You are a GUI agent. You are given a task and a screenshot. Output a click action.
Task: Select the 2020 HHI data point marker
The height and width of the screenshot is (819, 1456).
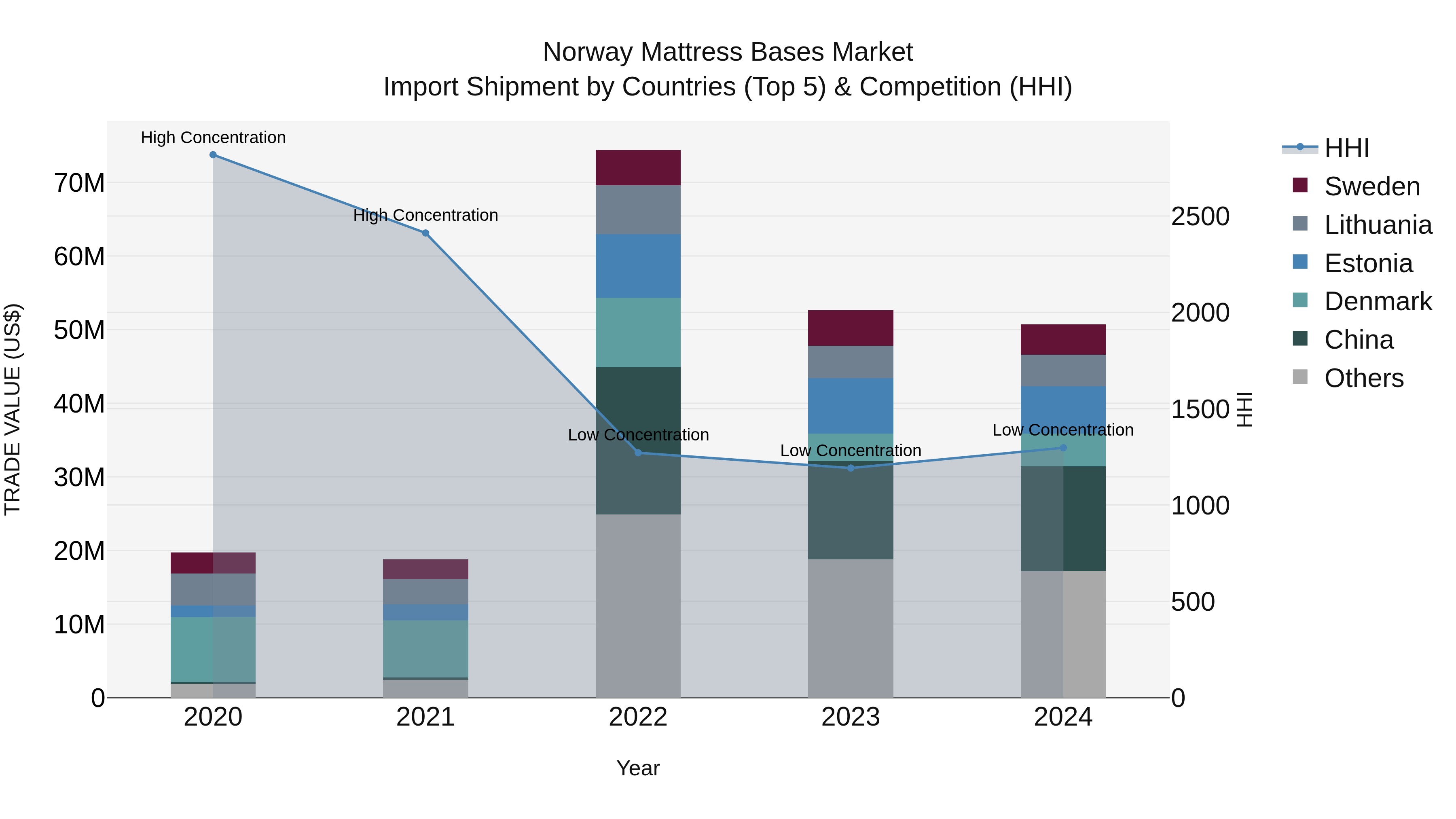point(213,155)
